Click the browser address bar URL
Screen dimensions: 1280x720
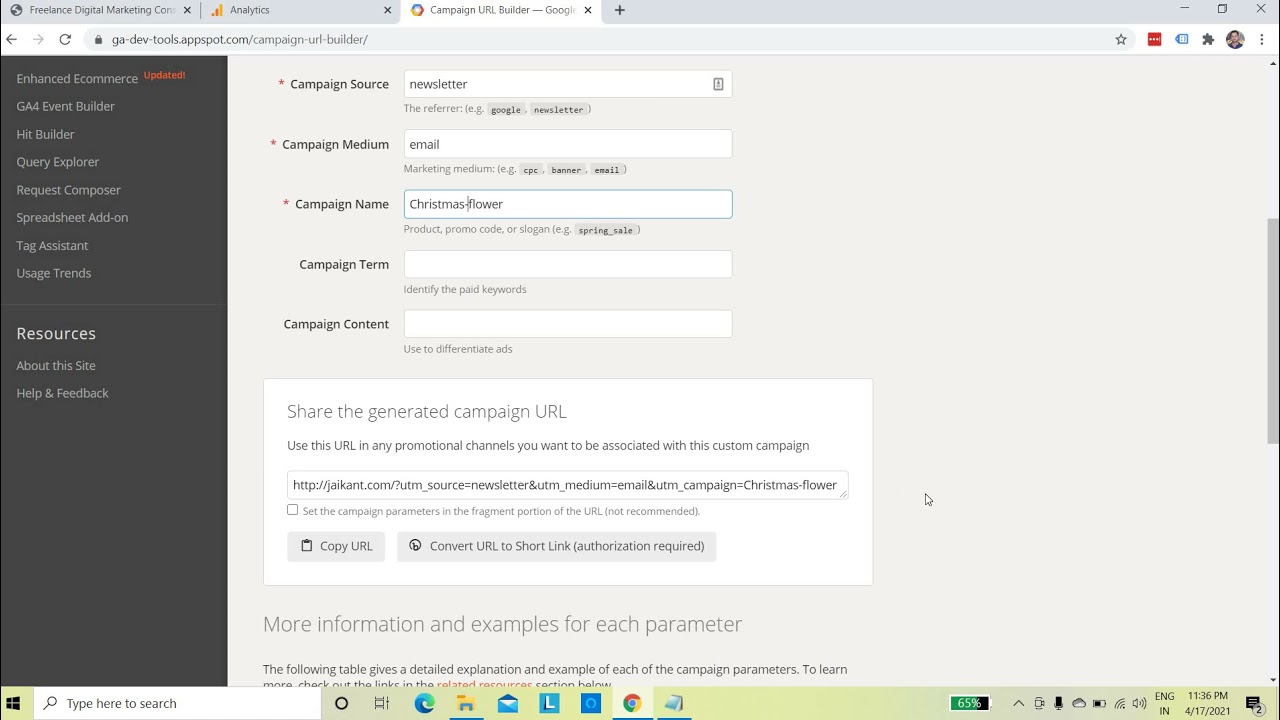pos(240,39)
